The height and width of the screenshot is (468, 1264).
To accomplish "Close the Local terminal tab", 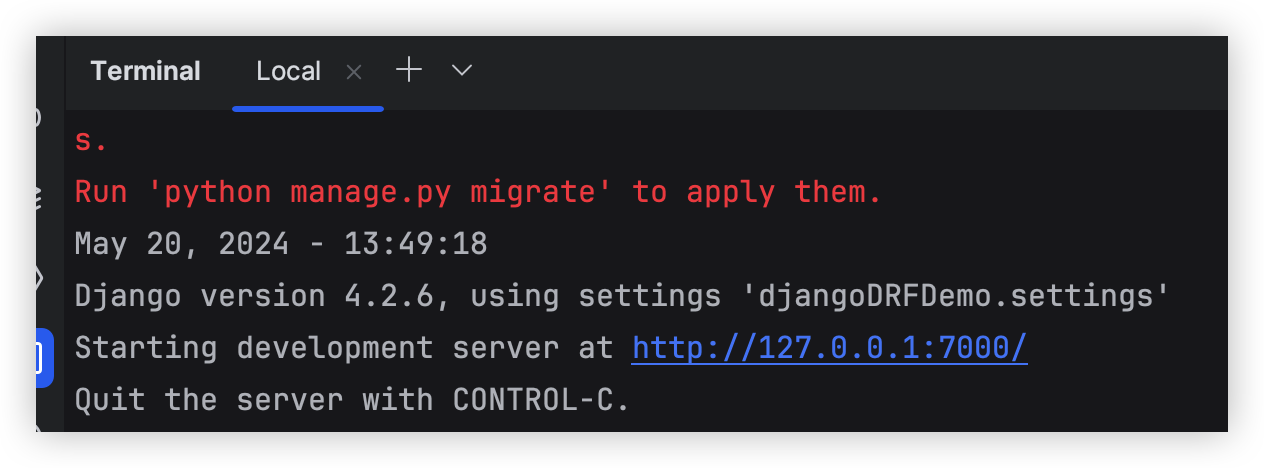I will [x=354, y=71].
